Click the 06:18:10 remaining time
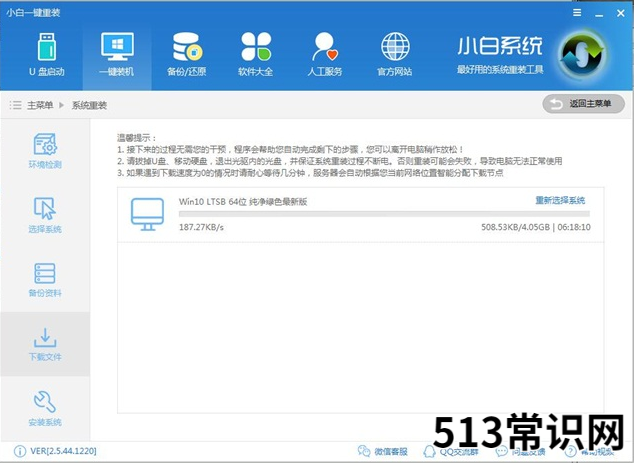634x463 pixels. coord(574,227)
